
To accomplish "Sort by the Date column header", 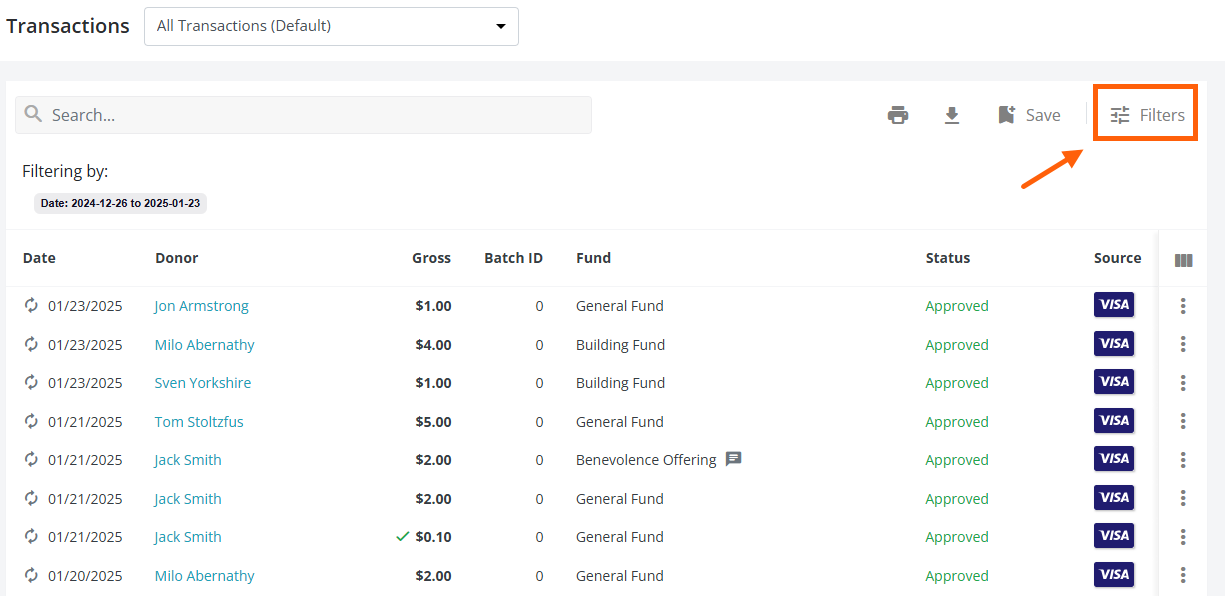I will (x=39, y=257).
